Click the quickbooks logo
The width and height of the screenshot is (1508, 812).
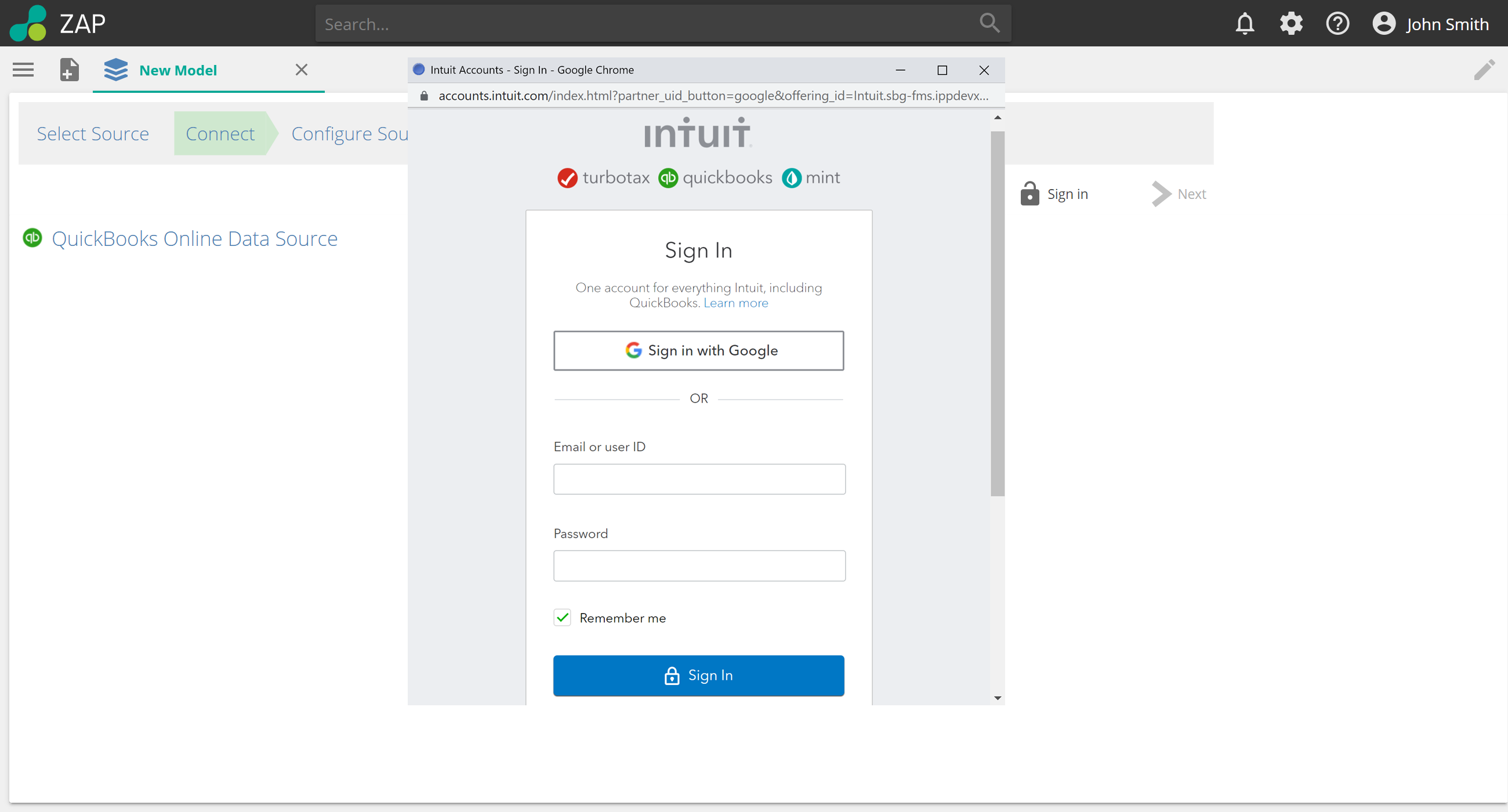(715, 177)
